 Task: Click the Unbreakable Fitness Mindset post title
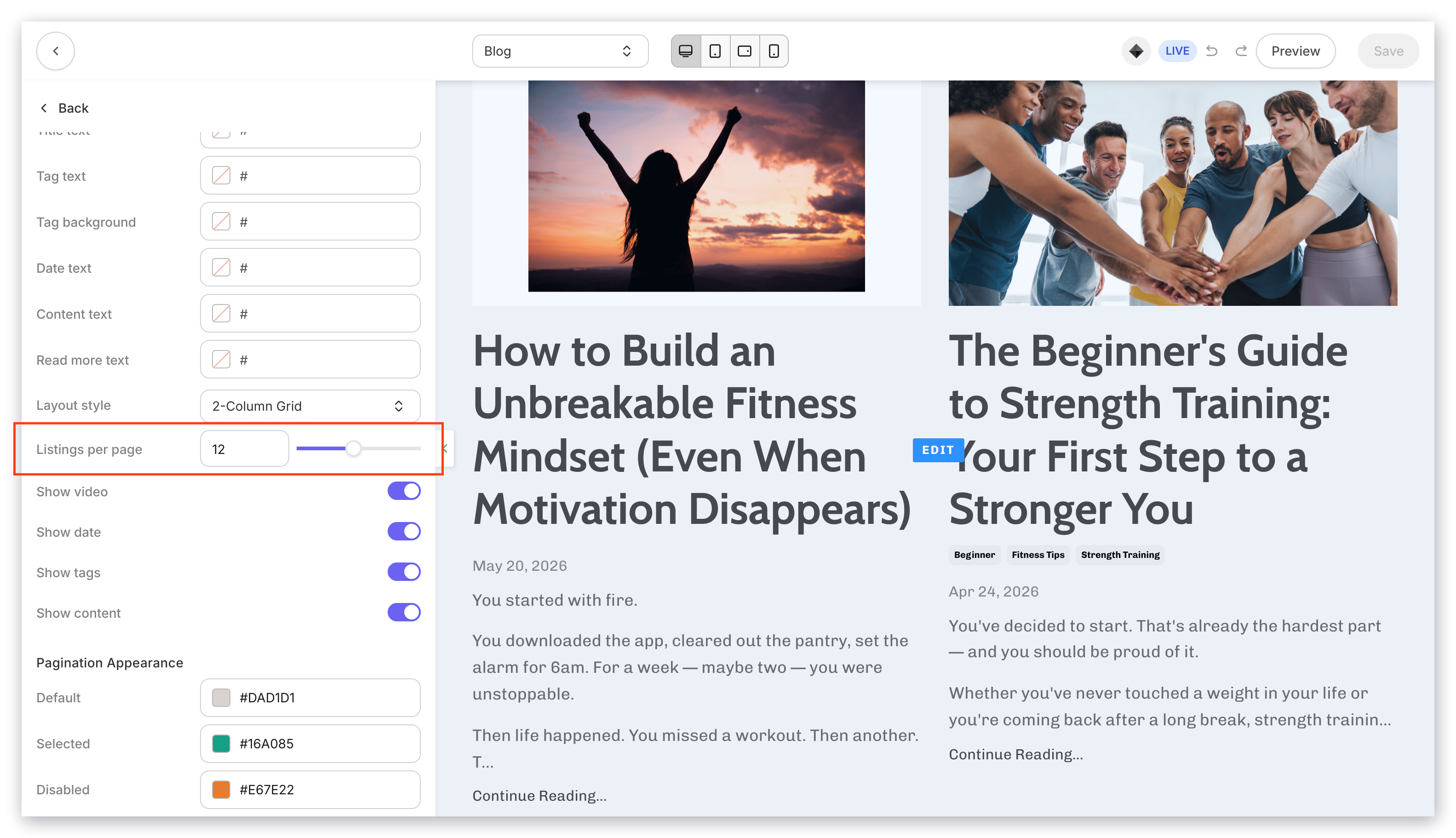692,430
